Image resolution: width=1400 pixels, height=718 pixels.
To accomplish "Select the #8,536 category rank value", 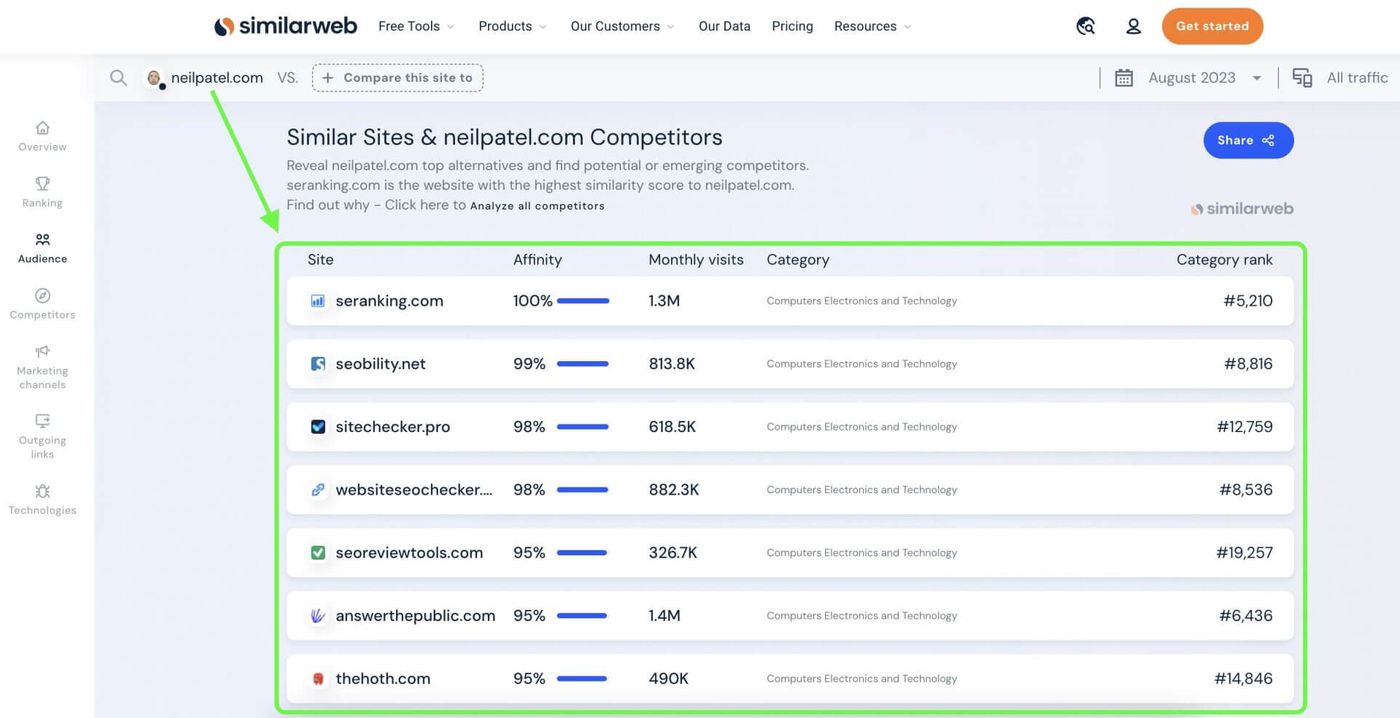I will point(1246,490).
